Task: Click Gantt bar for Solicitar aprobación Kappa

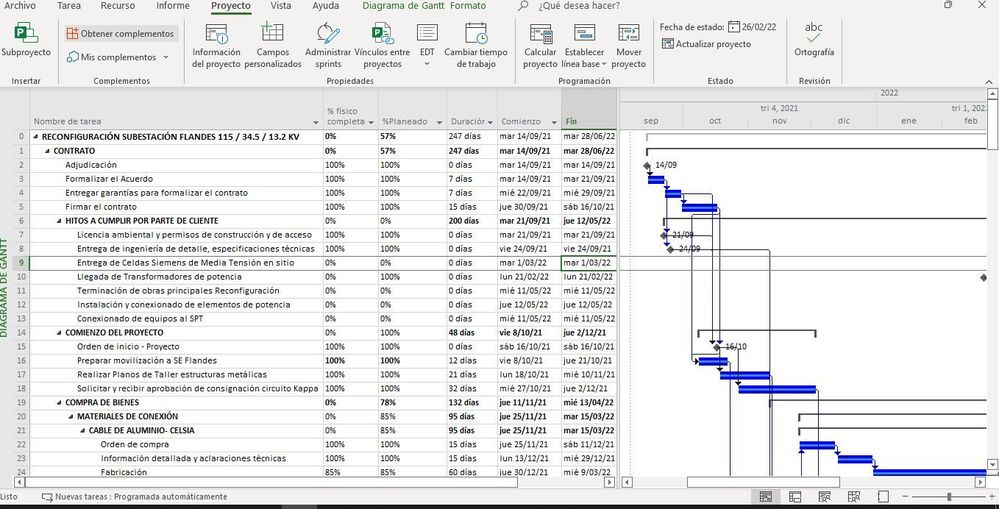Action: 777,389
